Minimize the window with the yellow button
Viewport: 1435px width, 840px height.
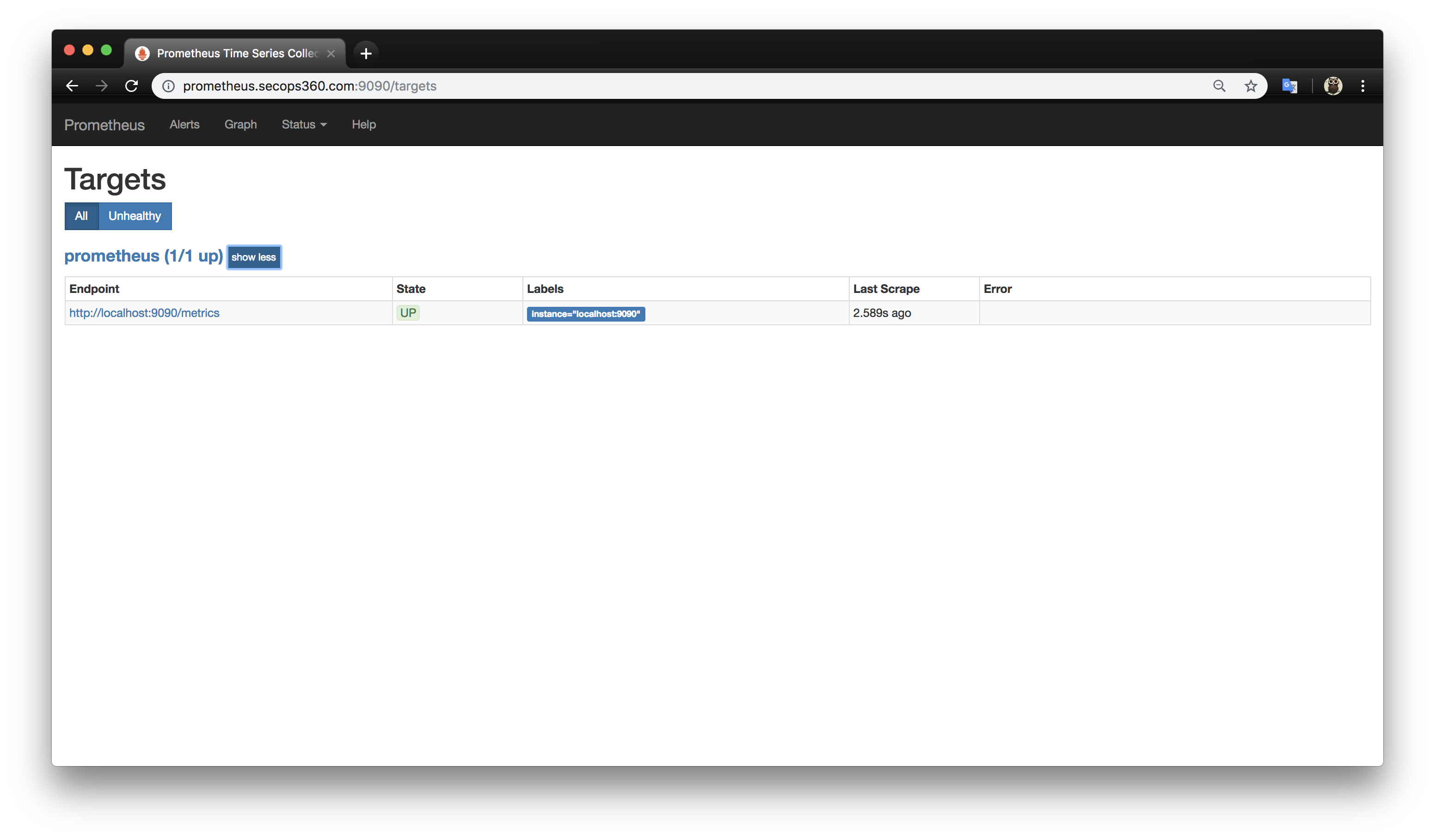pos(88,50)
